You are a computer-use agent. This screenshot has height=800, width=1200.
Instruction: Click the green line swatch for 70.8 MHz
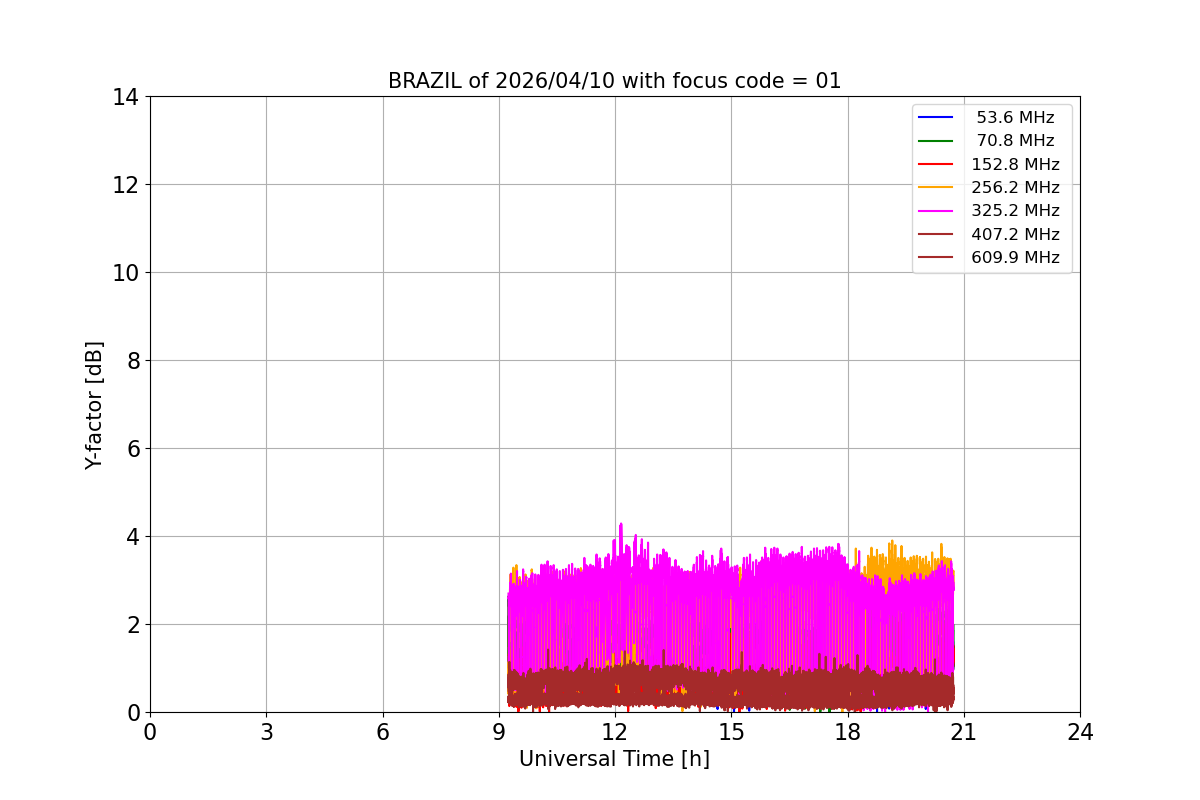point(936,141)
